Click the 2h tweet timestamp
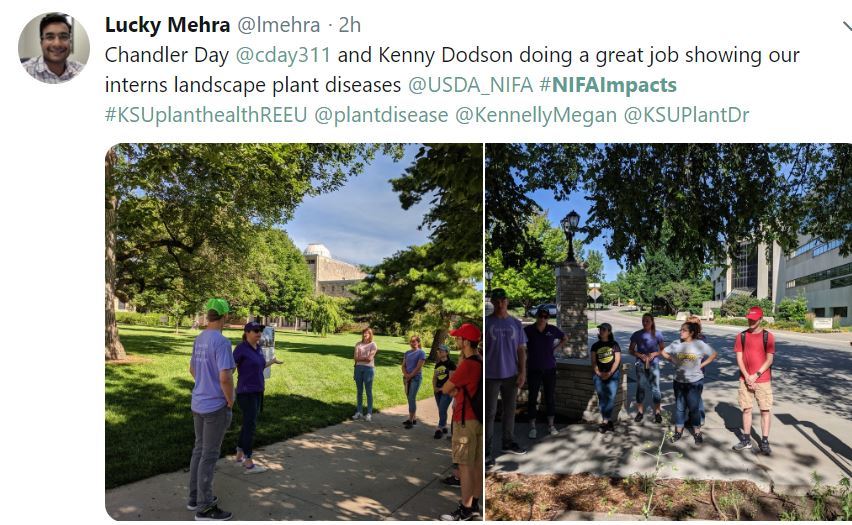Screen dimensions: 852x525 350,25
